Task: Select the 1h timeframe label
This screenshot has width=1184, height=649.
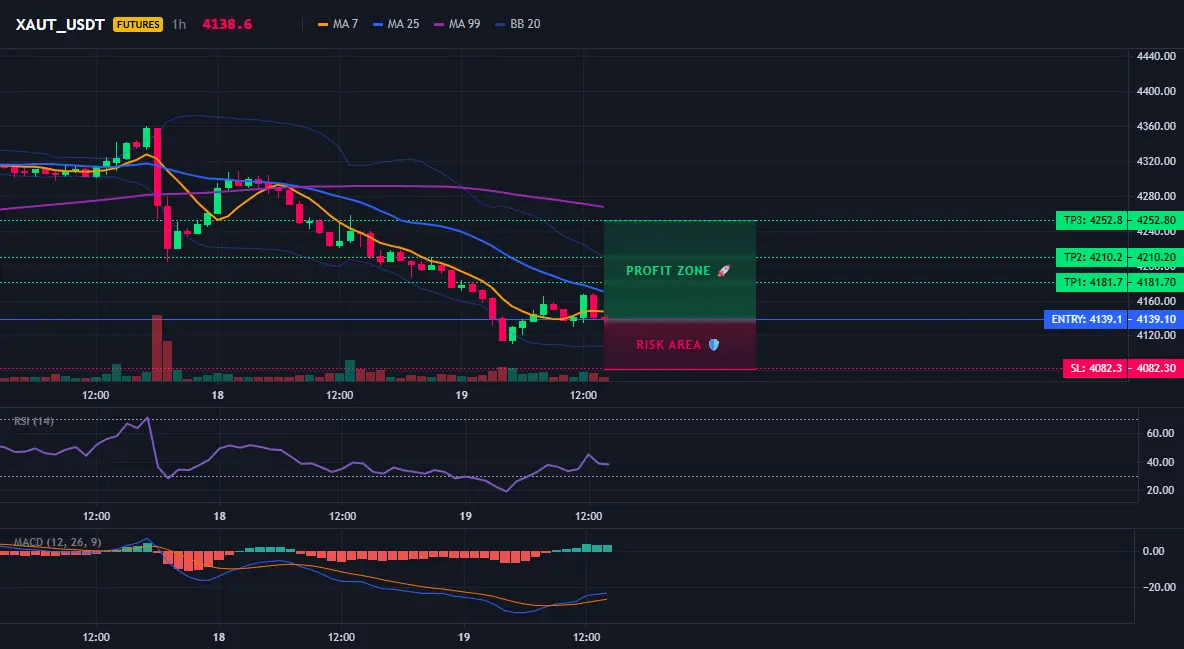Action: coord(179,24)
